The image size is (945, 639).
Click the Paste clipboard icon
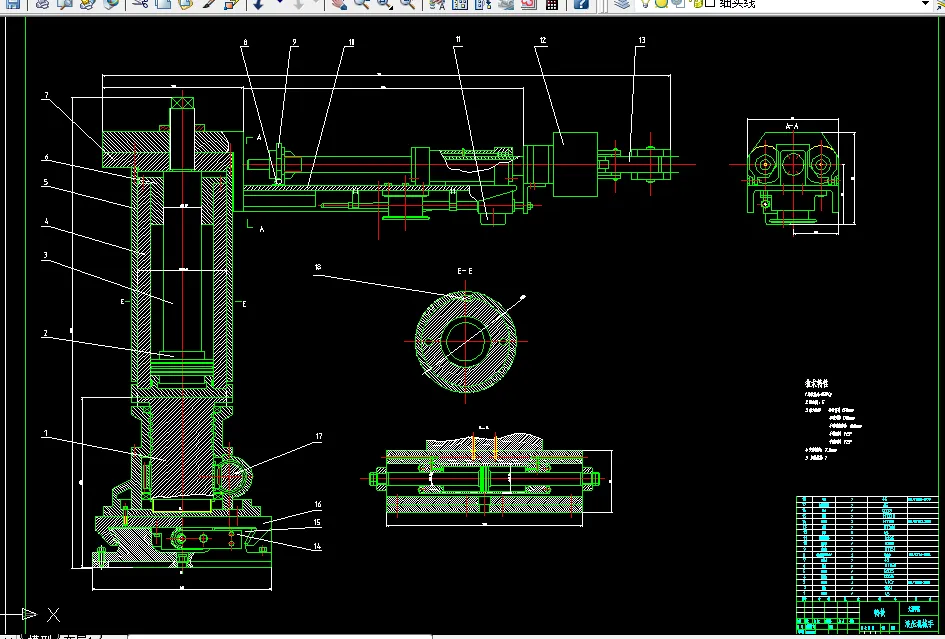click(186, 4)
